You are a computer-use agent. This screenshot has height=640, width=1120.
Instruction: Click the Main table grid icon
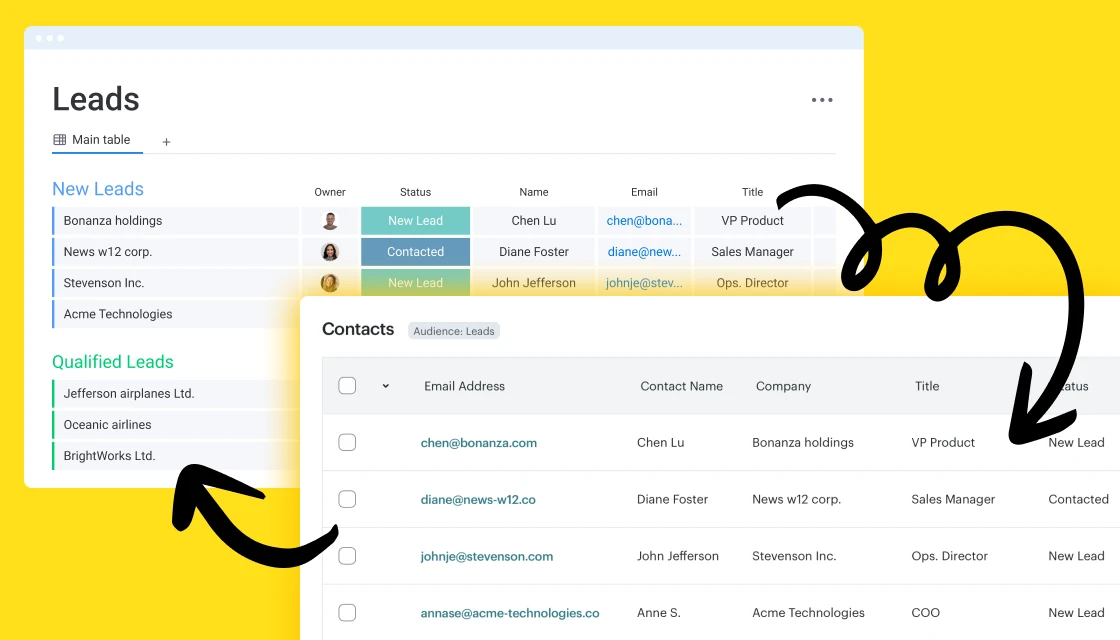click(x=59, y=140)
